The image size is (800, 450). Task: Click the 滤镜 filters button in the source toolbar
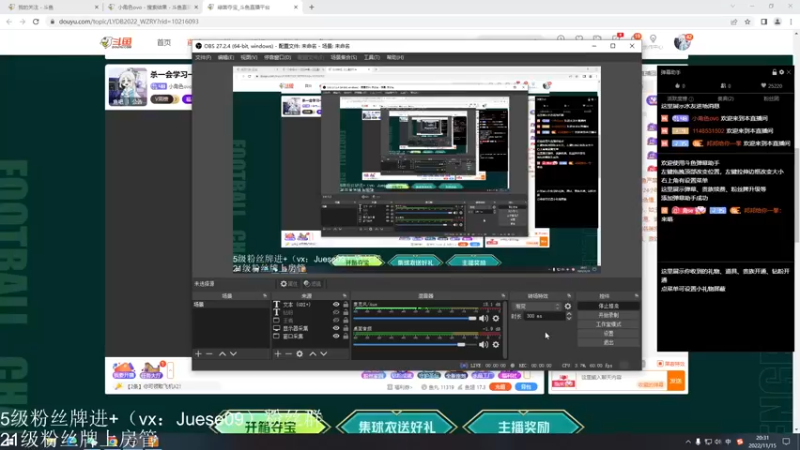coord(312,284)
